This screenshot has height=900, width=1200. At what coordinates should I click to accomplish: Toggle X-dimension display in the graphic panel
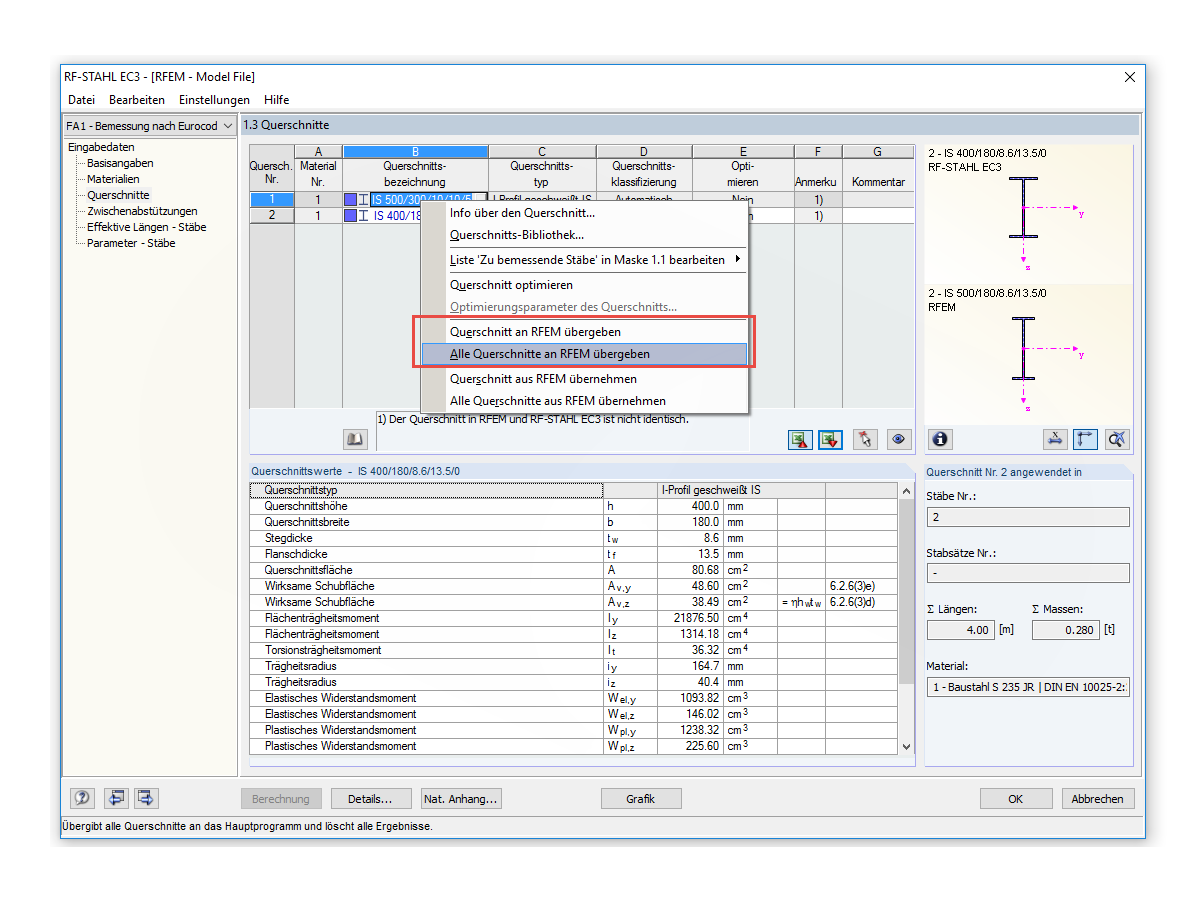pyautogui.click(x=1054, y=439)
